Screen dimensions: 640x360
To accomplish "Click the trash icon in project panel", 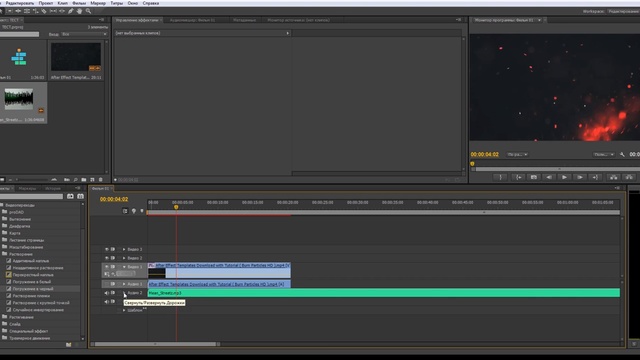I will (101, 180).
